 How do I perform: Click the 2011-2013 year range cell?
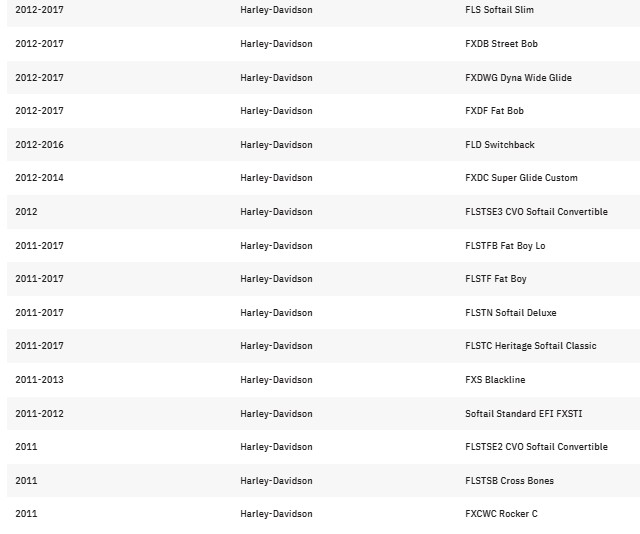click(x=39, y=380)
